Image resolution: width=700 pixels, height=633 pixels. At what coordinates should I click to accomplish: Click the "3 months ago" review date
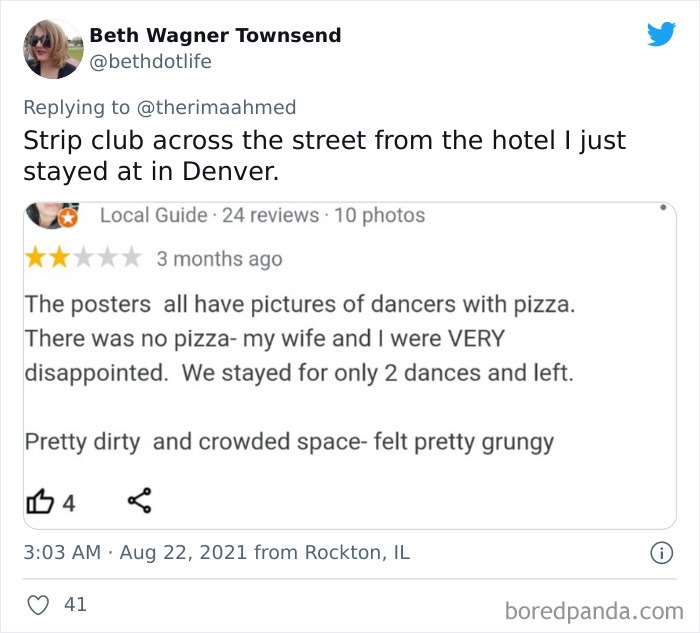[x=219, y=259]
